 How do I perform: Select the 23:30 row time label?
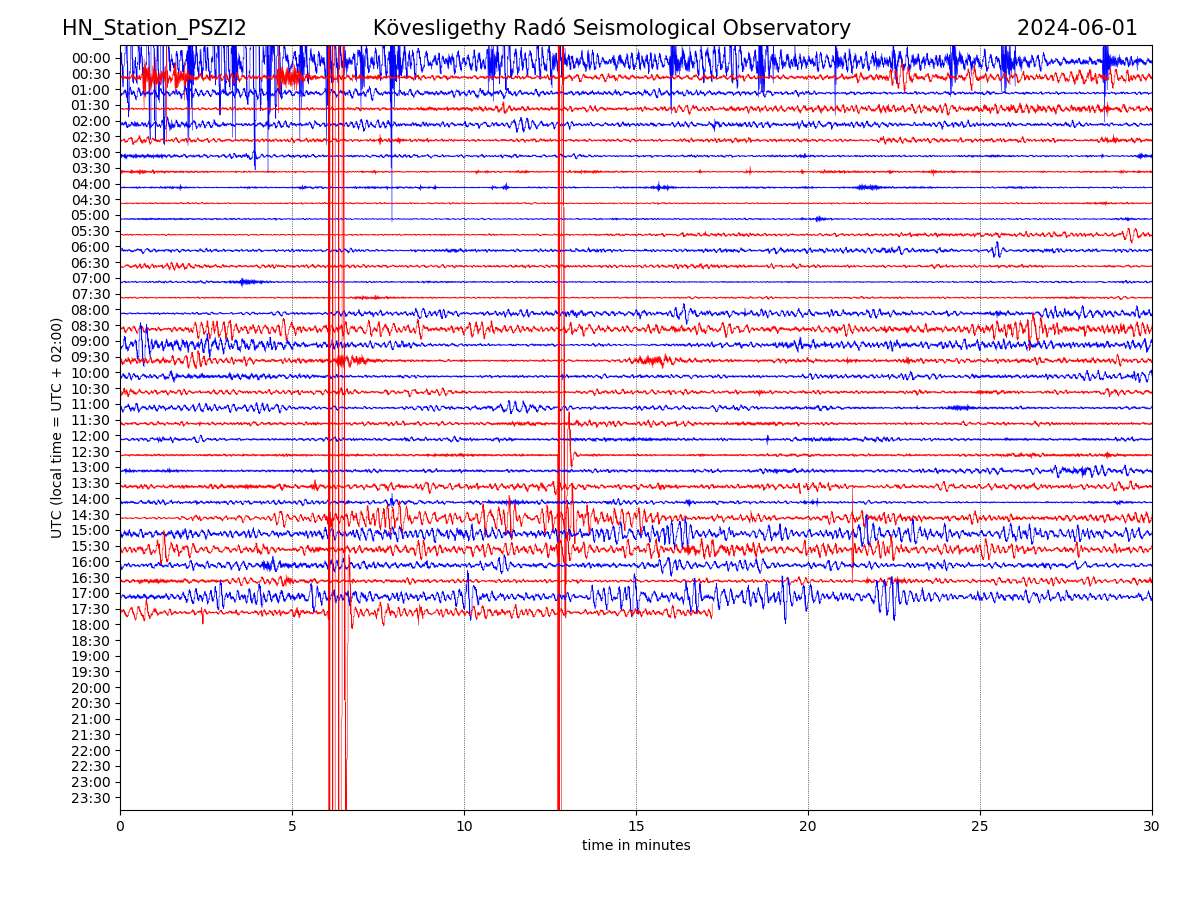click(90, 798)
